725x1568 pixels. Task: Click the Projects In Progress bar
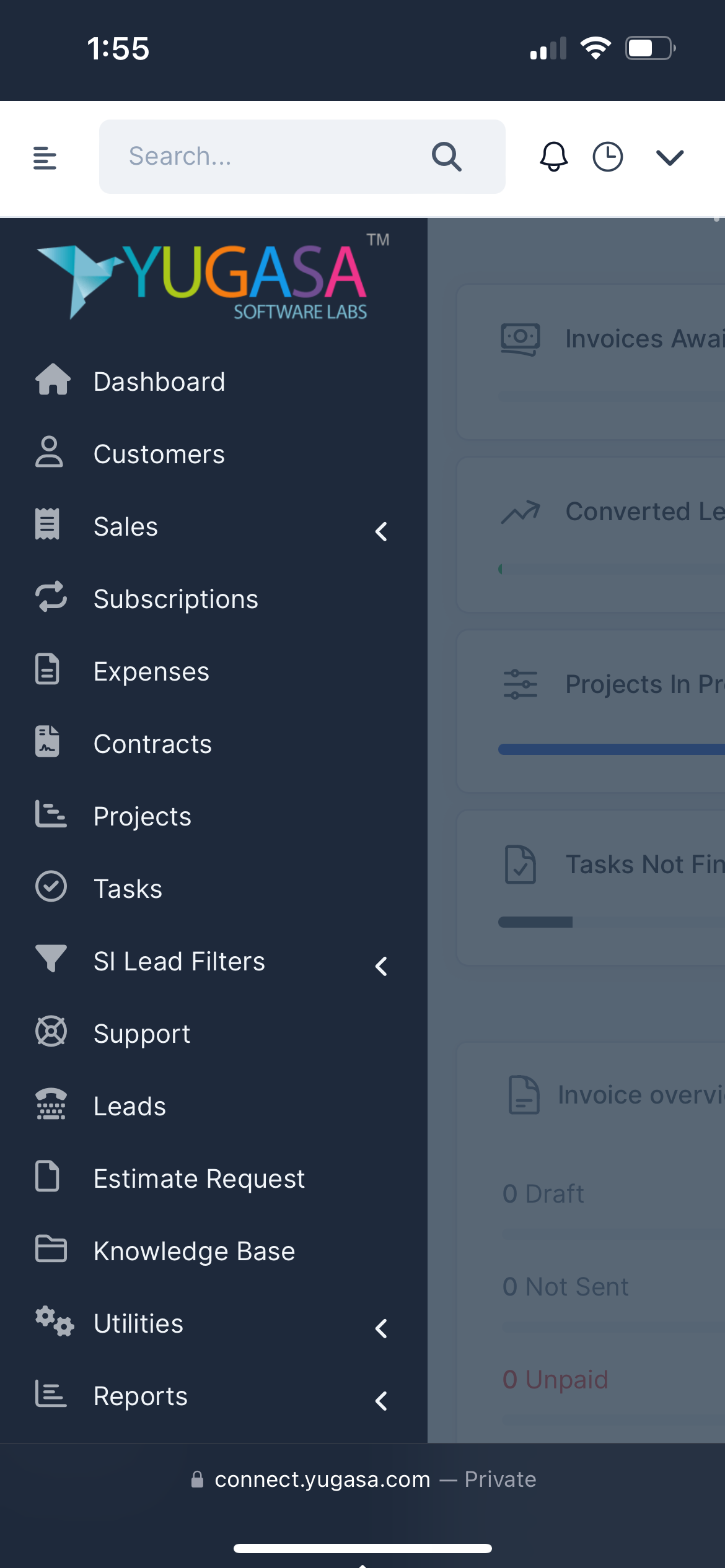(612, 749)
